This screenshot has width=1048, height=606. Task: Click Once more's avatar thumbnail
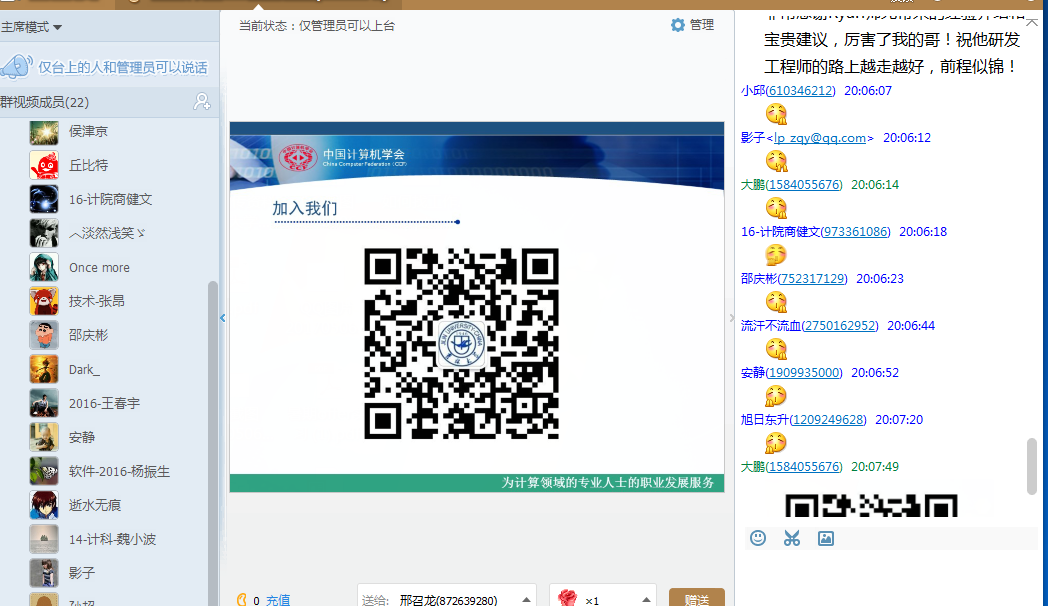[44, 267]
